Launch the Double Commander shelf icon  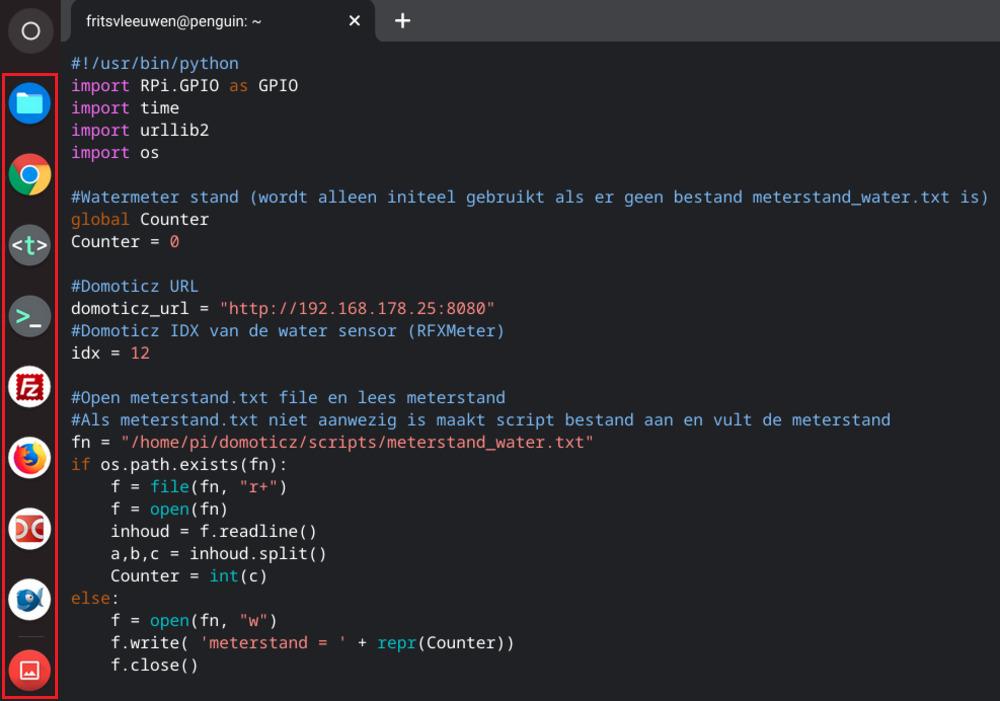[x=30, y=529]
